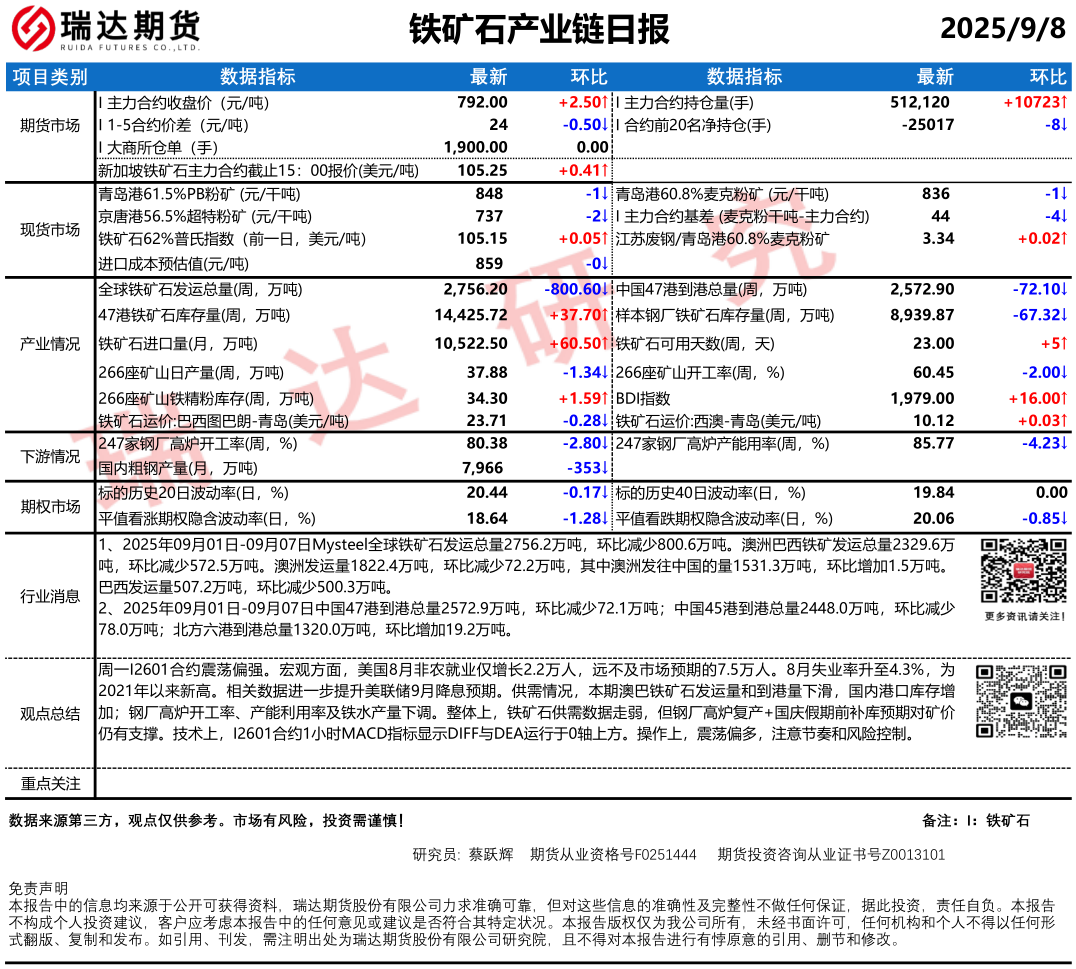Select the 下游情况 category cell
The image size is (1076, 969).
(50, 456)
